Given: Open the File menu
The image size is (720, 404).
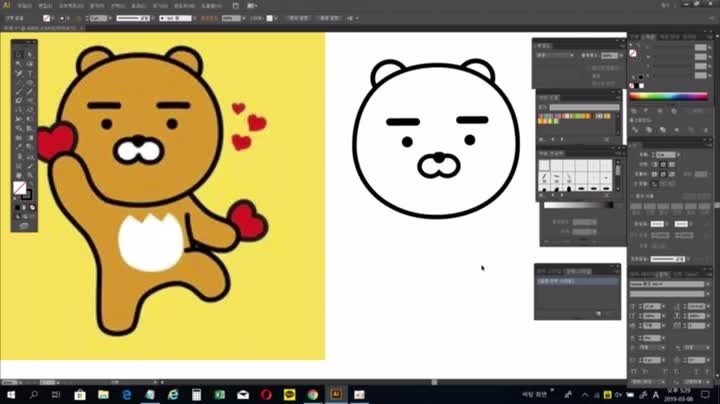Looking at the screenshot, I should click(25, 6).
